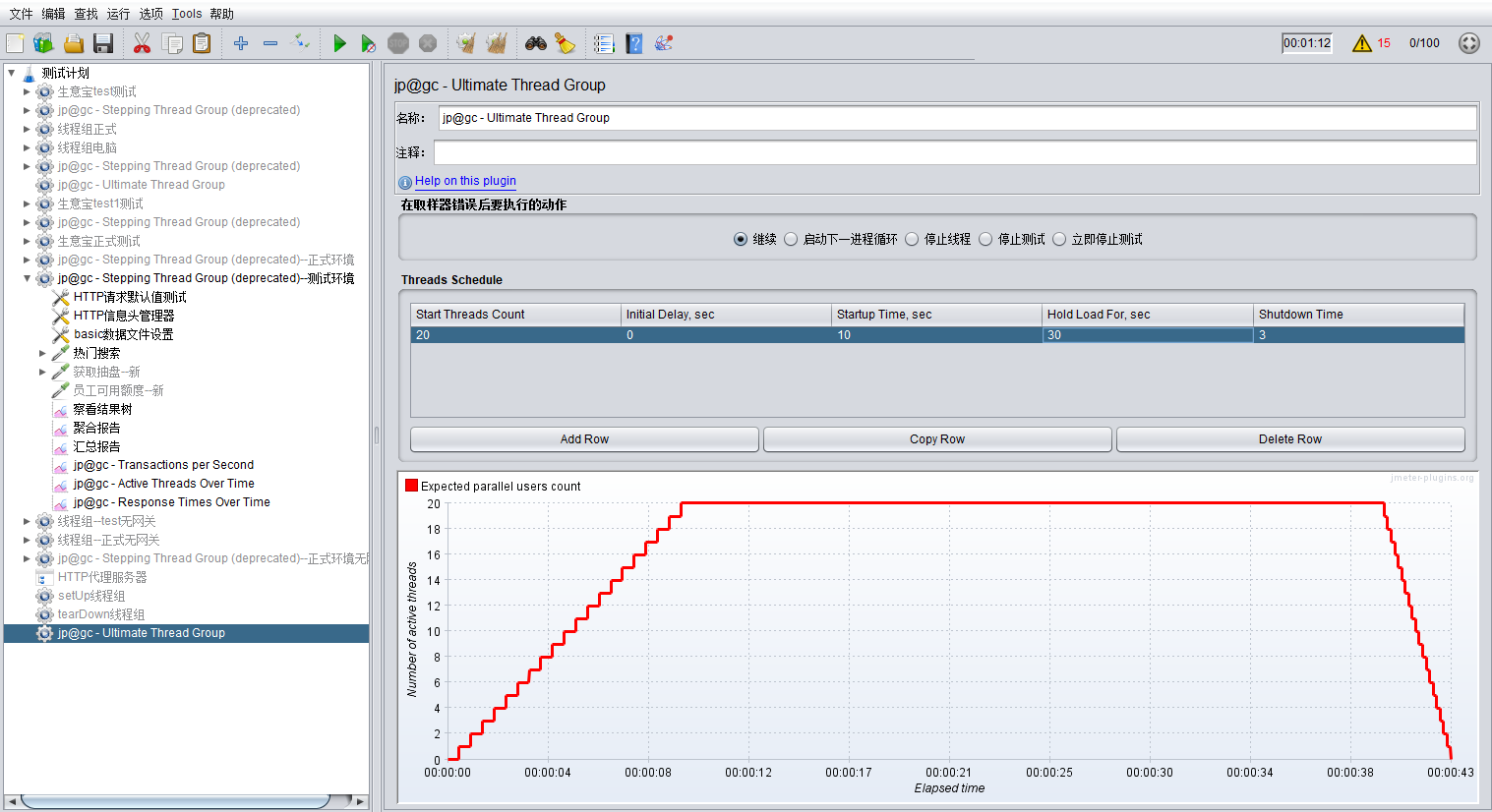Clear all results with double broom icon
The width and height of the screenshot is (1492, 812).
[x=497, y=43]
